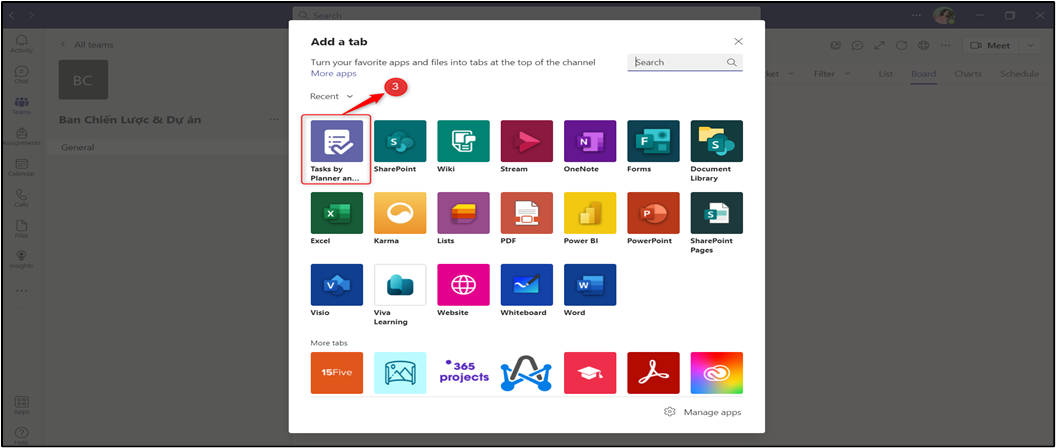The height and width of the screenshot is (448, 1056).
Task: Select the picture frame app tile
Action: pyautogui.click(x=400, y=373)
